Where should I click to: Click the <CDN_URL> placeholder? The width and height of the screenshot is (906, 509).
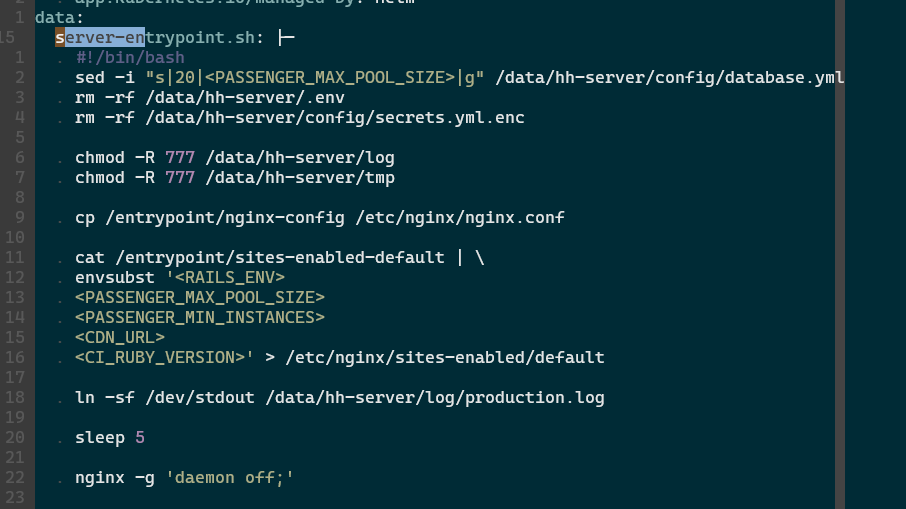coord(120,337)
